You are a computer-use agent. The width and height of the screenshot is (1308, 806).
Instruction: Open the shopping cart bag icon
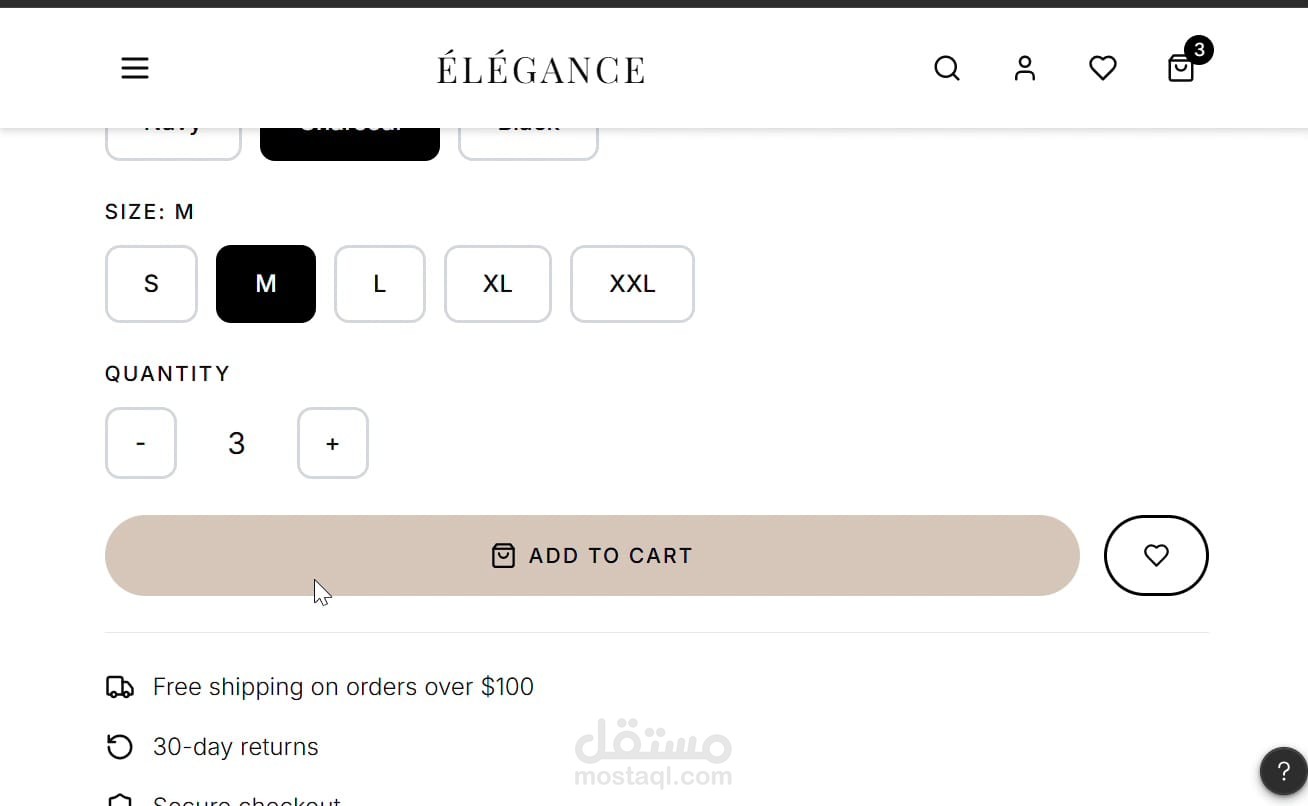click(x=1181, y=68)
